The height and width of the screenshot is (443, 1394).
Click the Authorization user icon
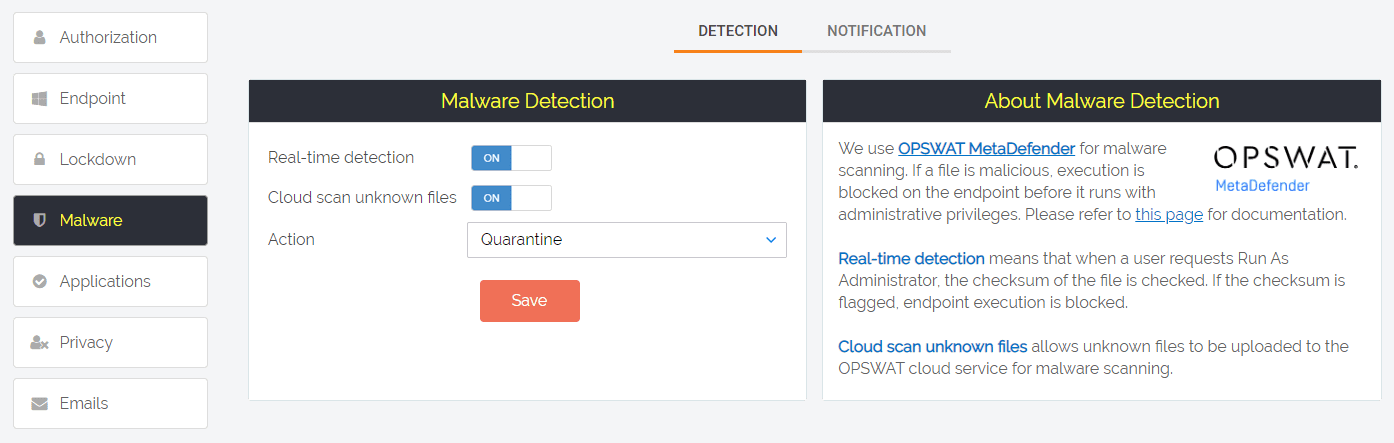40,38
